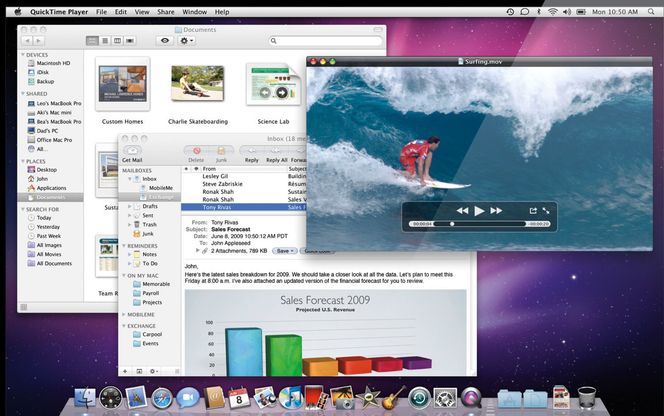
Task: Click the Finder back arrow button
Action: [27, 41]
